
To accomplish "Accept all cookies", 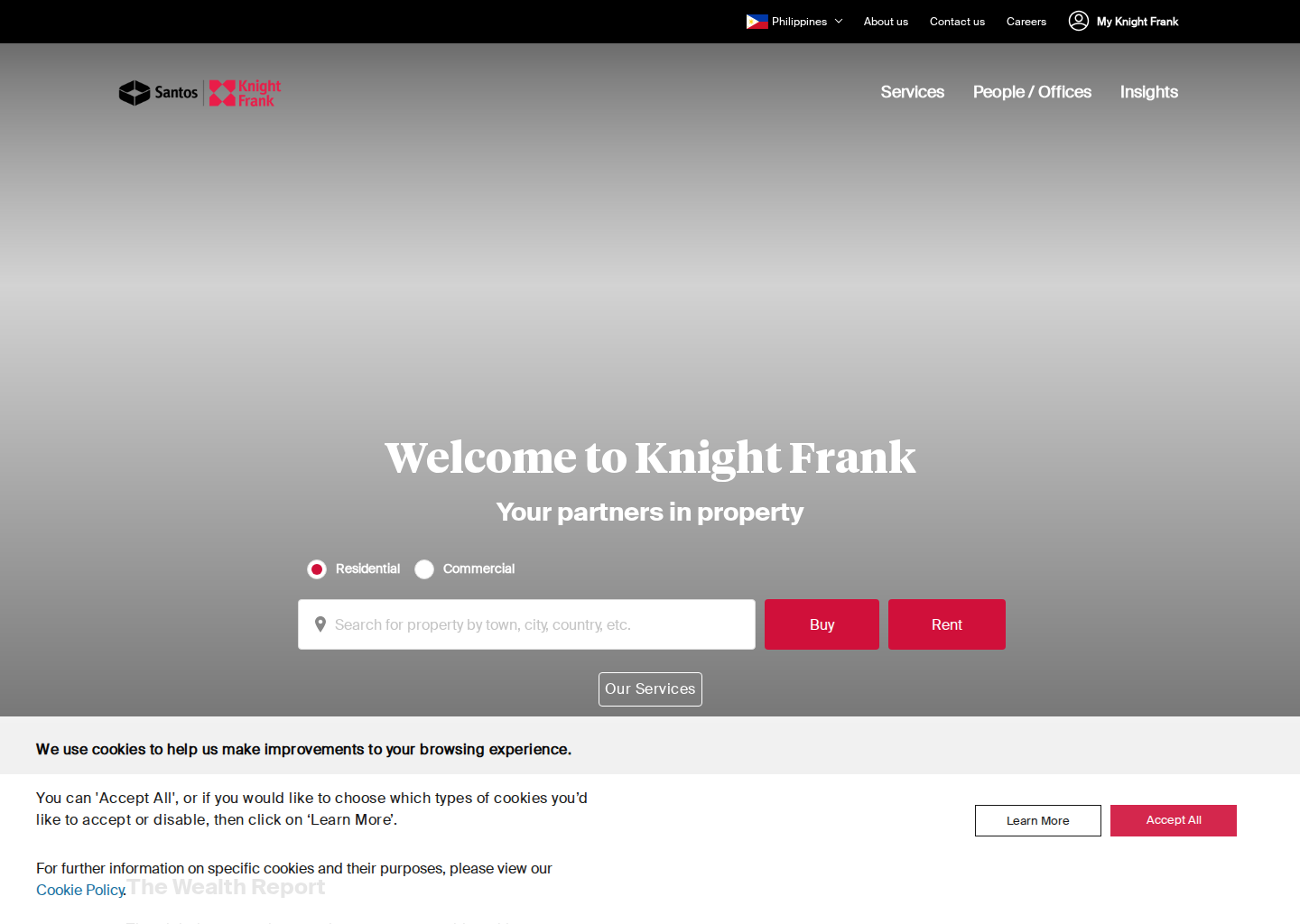I will click(x=1174, y=820).
